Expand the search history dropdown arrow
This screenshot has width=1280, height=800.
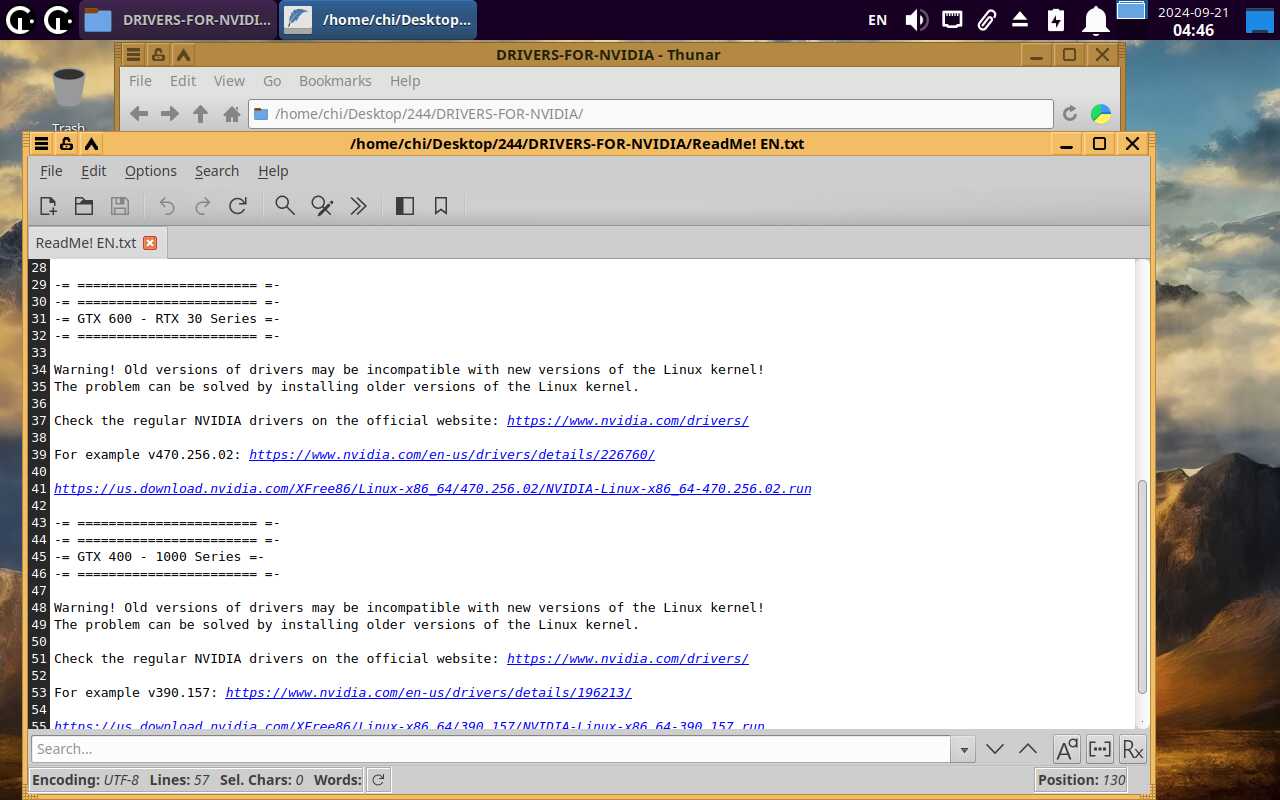tap(964, 749)
